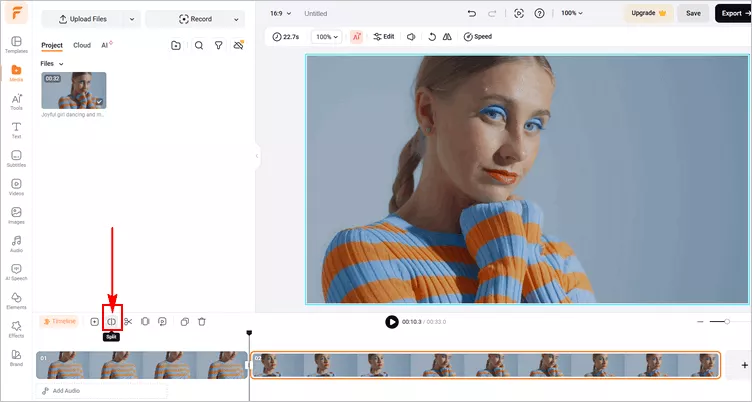The image size is (752, 402).
Task: Click the Export button
Action: point(734,13)
